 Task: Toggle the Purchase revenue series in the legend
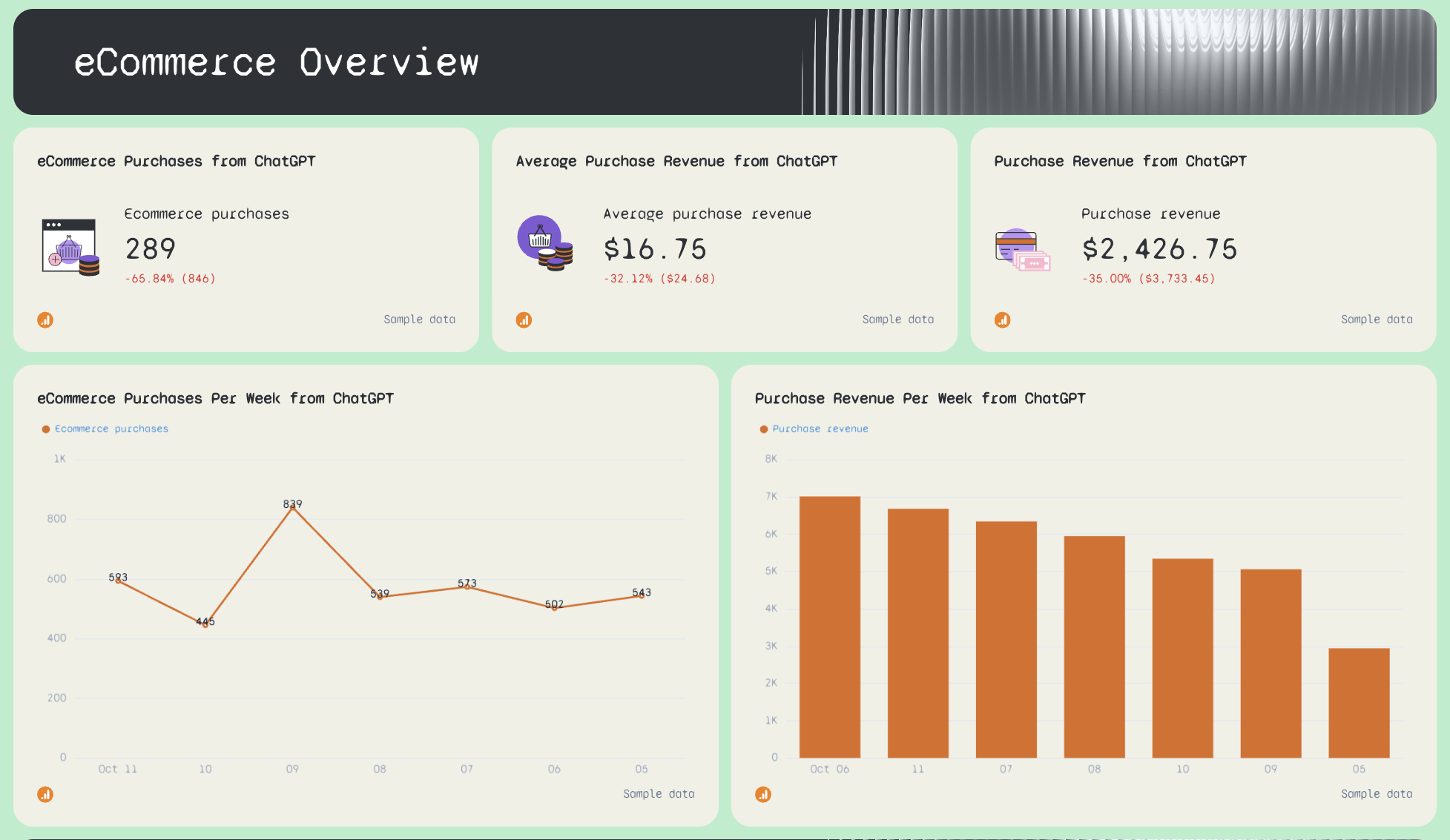[820, 429]
